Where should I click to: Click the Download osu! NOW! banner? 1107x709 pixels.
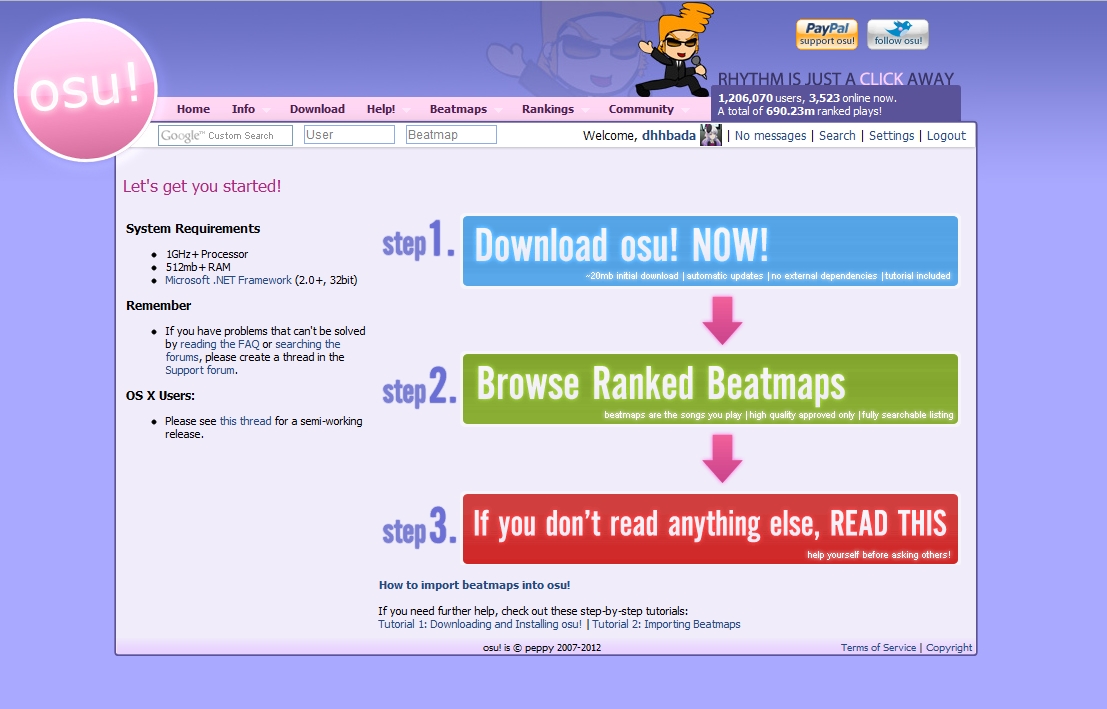pos(710,251)
